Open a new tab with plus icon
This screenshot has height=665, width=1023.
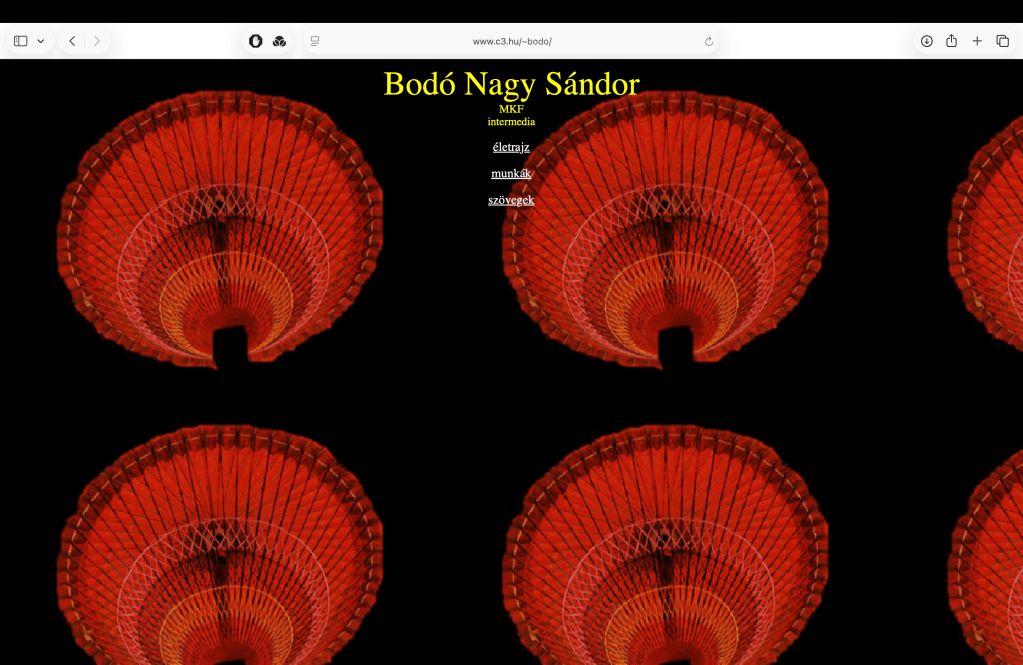pyautogui.click(x=977, y=41)
